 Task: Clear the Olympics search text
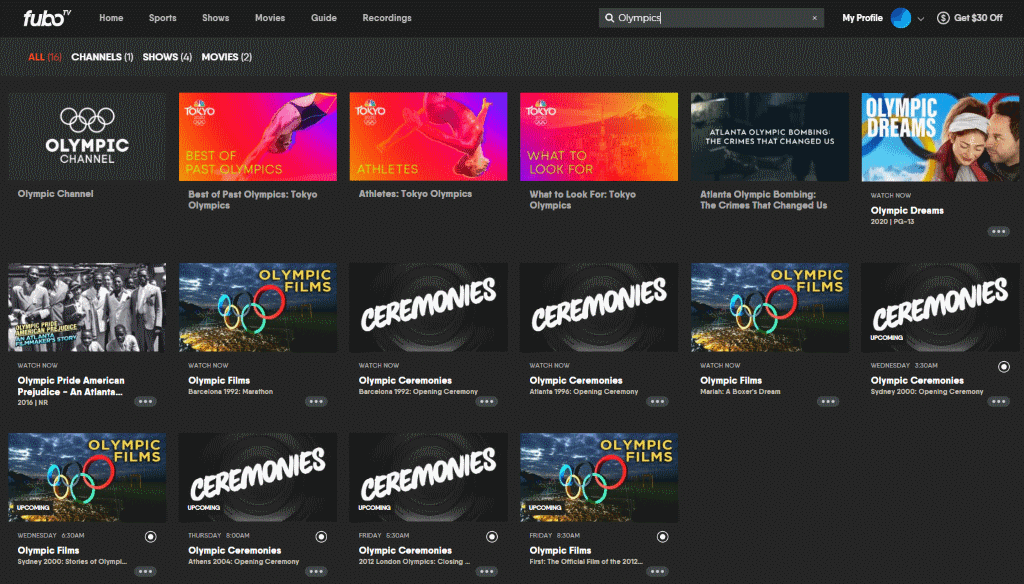pyautogui.click(x=814, y=18)
